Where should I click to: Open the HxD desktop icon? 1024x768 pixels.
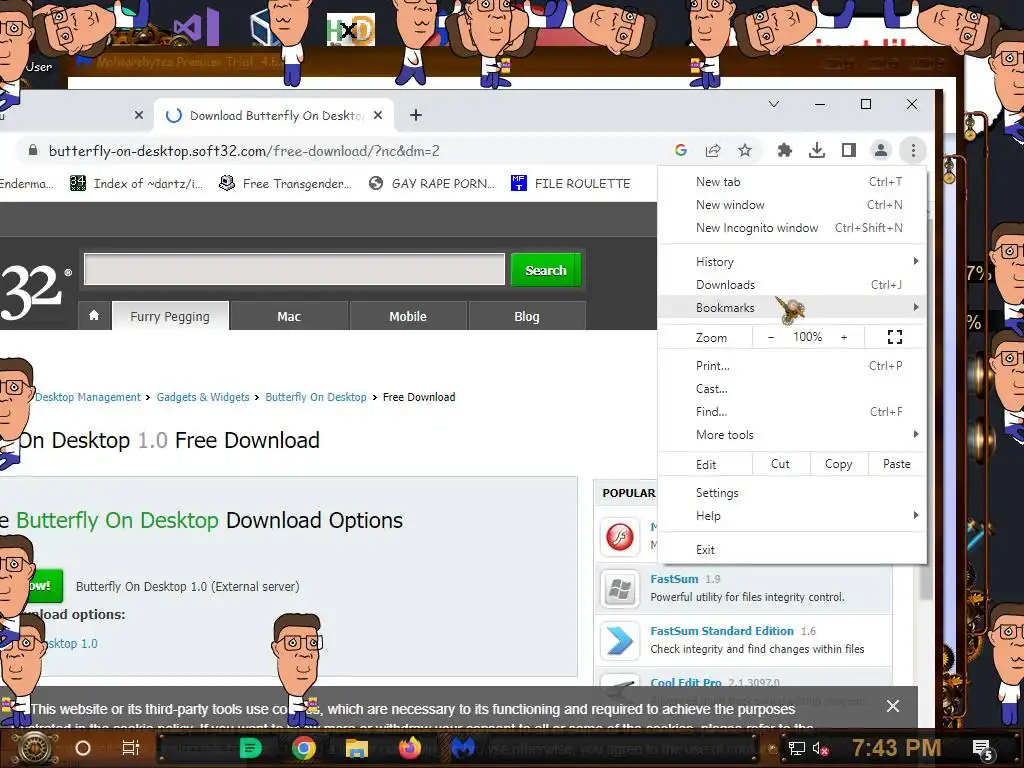[351, 29]
